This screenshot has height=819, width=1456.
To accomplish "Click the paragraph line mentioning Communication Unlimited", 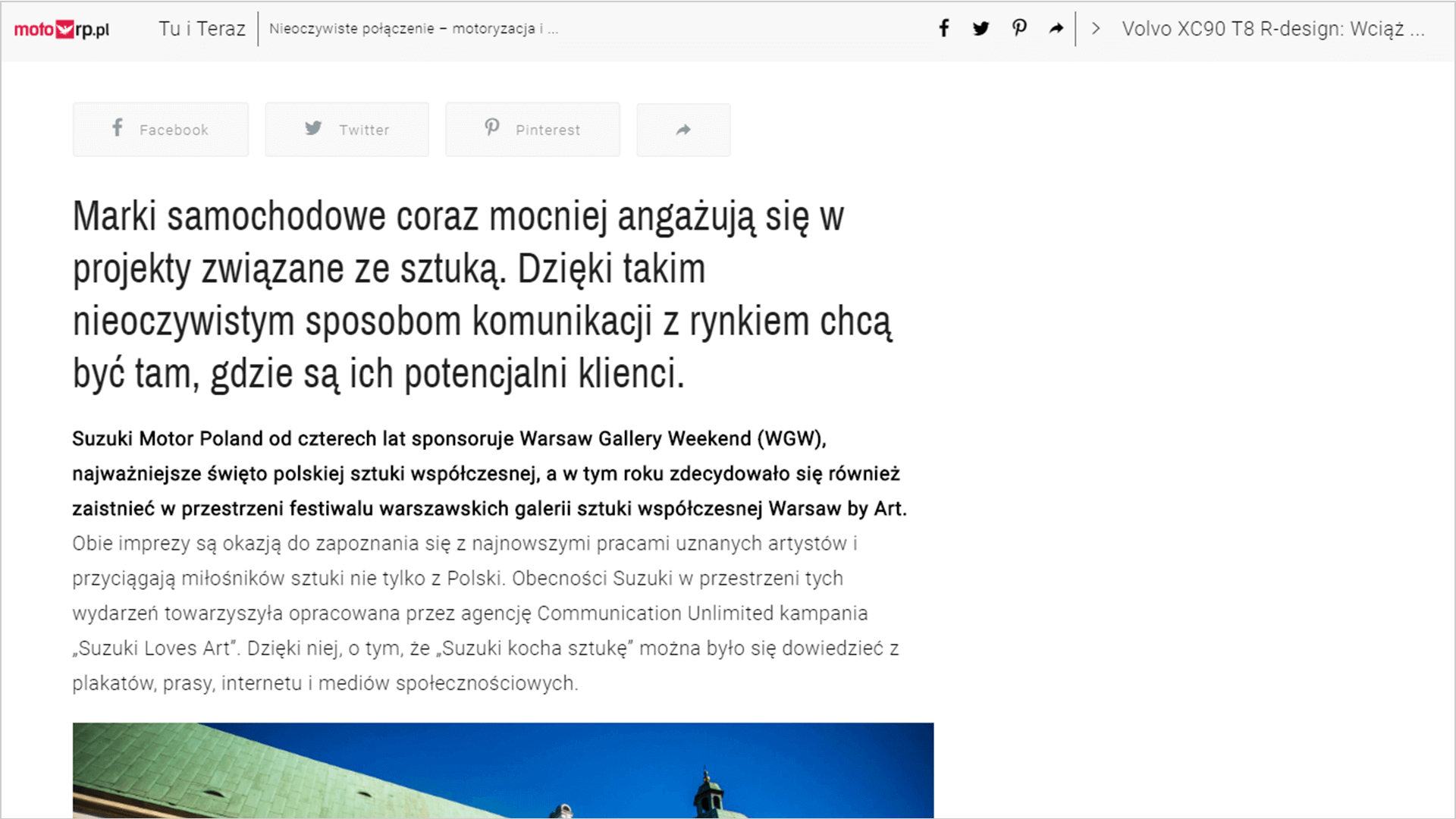I will point(470,613).
